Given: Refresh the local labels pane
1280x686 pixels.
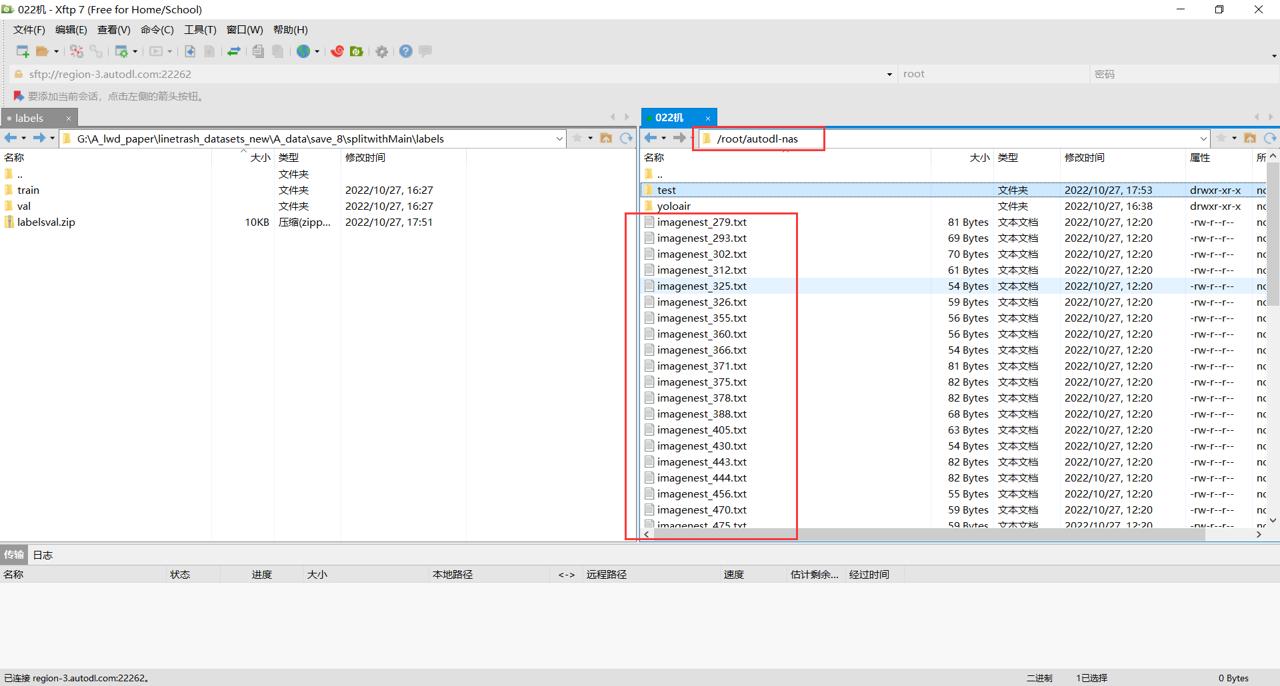Looking at the screenshot, I should click(626, 138).
